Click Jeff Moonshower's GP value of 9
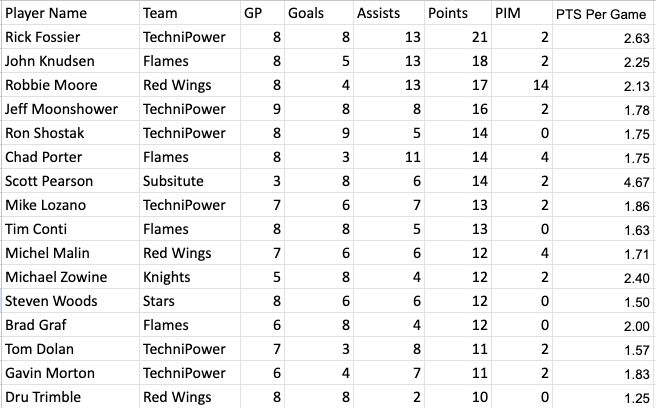 click(262, 109)
